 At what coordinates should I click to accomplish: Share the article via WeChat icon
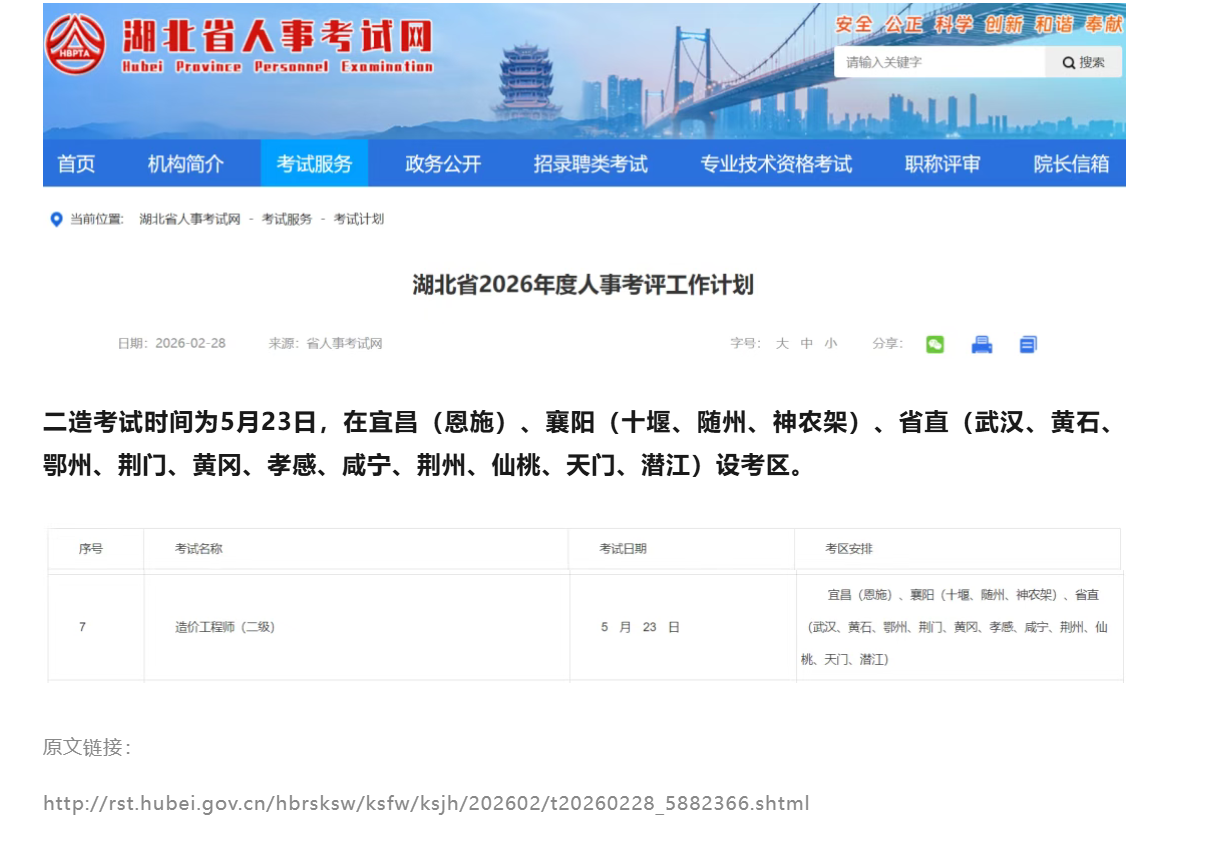[x=935, y=343]
